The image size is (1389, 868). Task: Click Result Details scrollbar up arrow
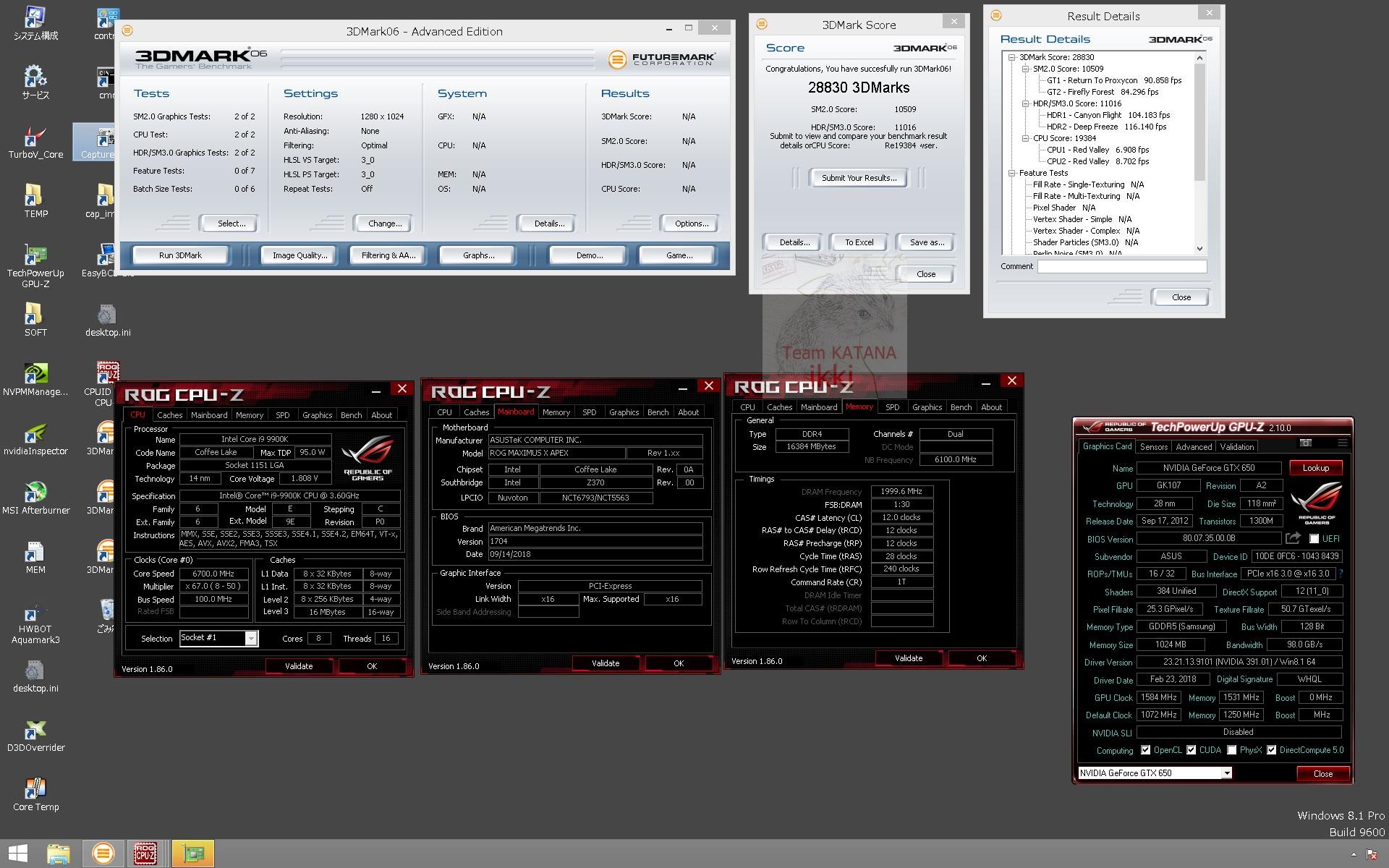[1199, 58]
